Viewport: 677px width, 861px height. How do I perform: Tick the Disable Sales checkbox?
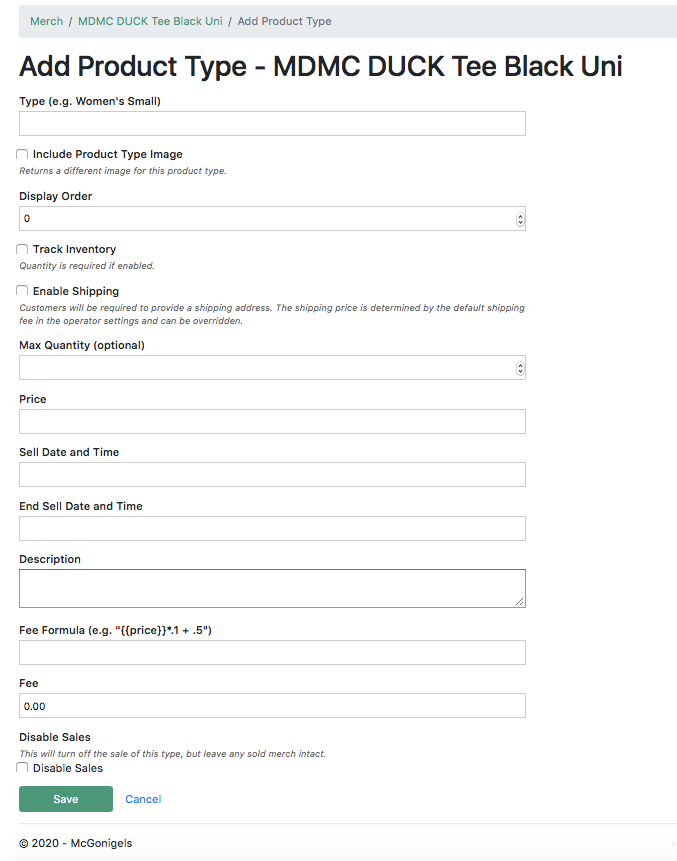pos(23,768)
